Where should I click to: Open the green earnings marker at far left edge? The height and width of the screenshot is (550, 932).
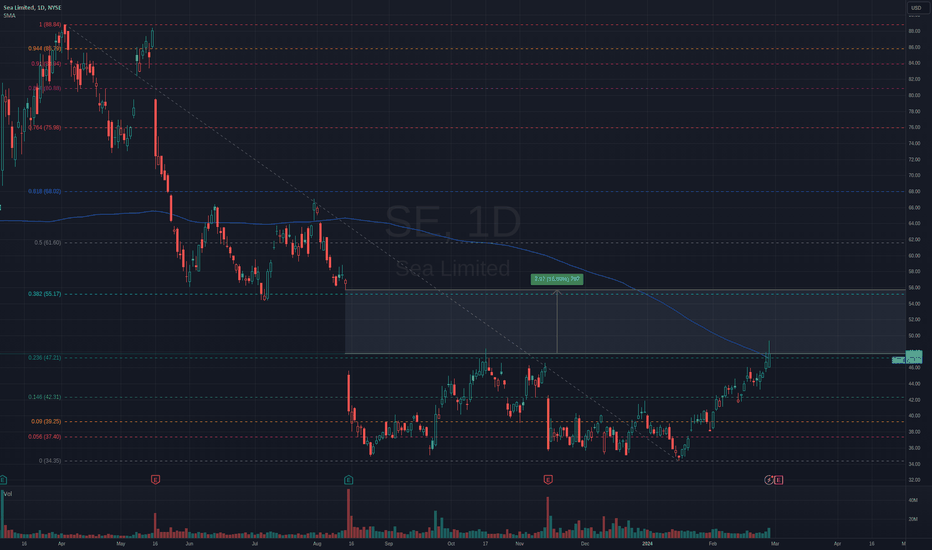coord(3,479)
